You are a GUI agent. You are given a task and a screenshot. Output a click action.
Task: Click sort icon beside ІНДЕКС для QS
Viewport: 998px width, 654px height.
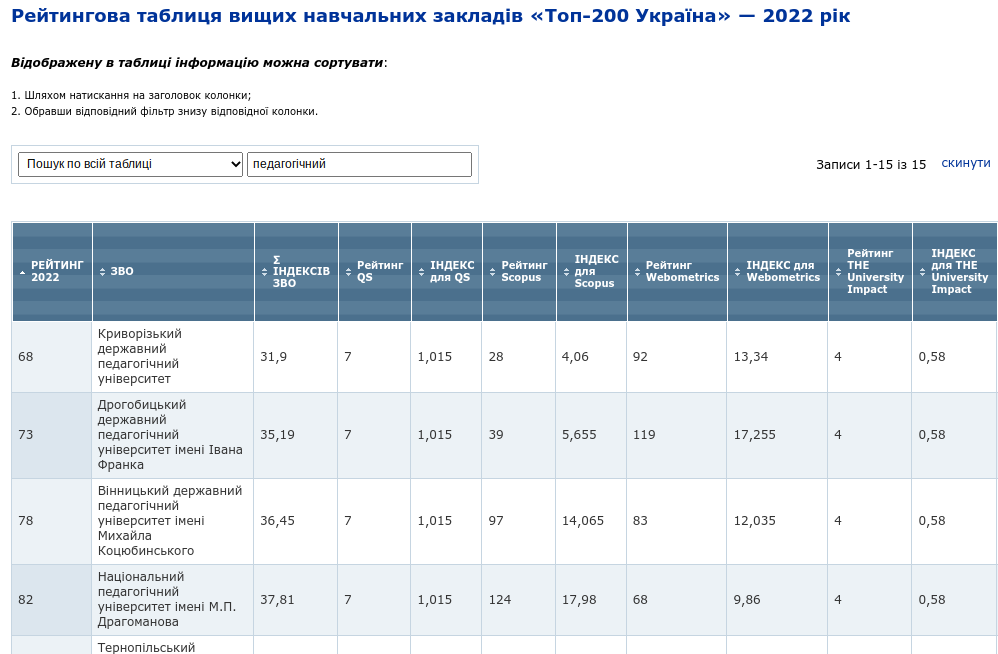421,272
